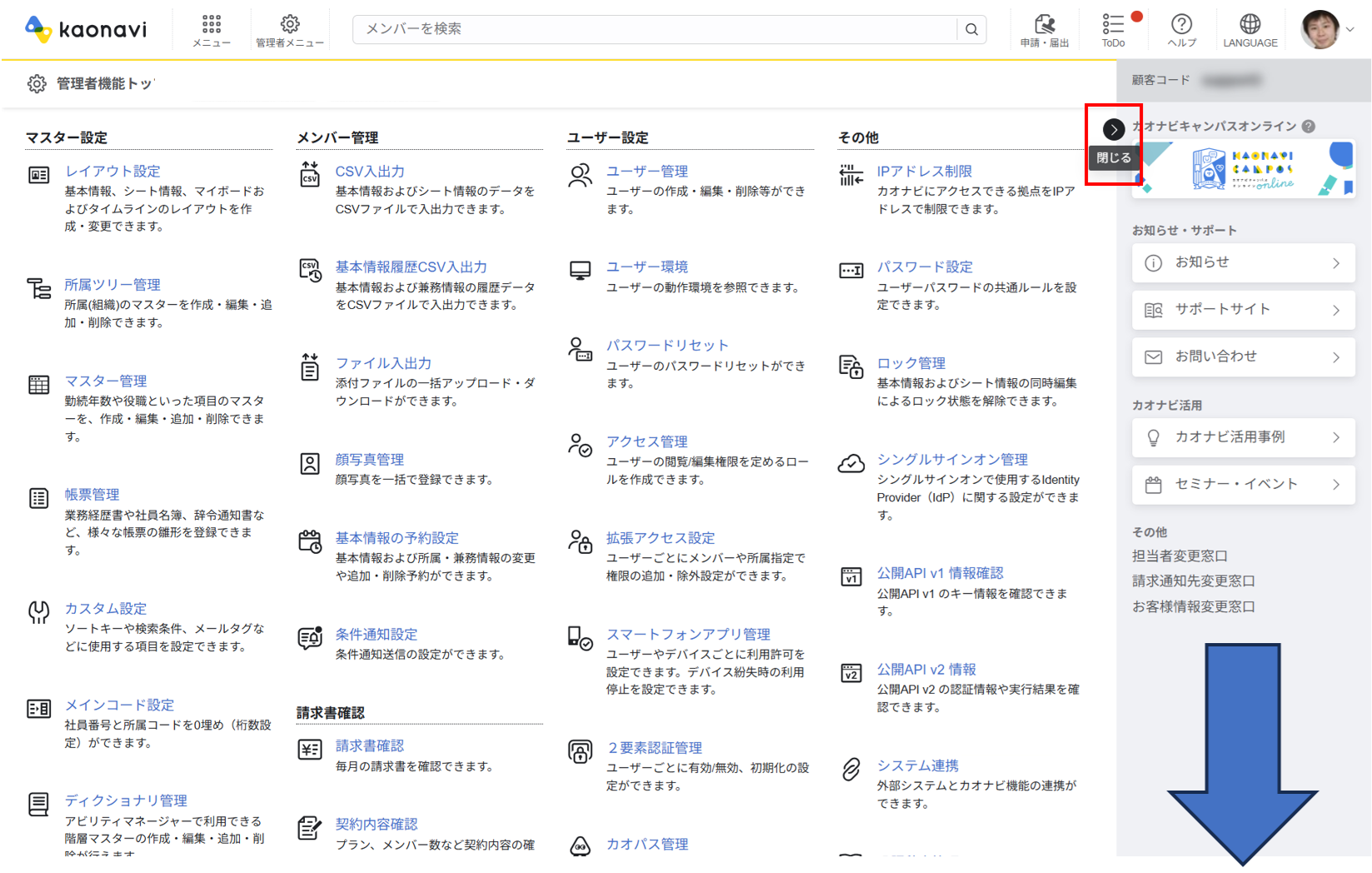Click the ロック管理 lock icon
This screenshot has width=1372, height=873.
click(x=851, y=367)
